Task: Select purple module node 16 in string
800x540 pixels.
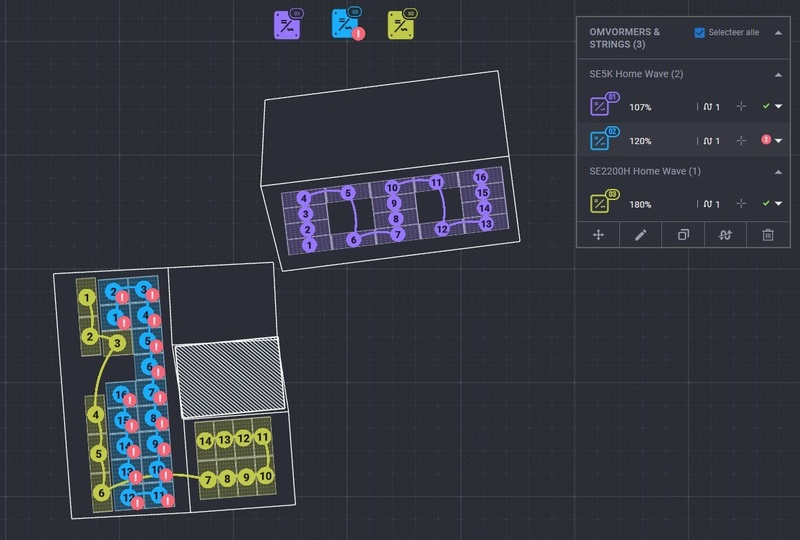Action: click(480, 177)
